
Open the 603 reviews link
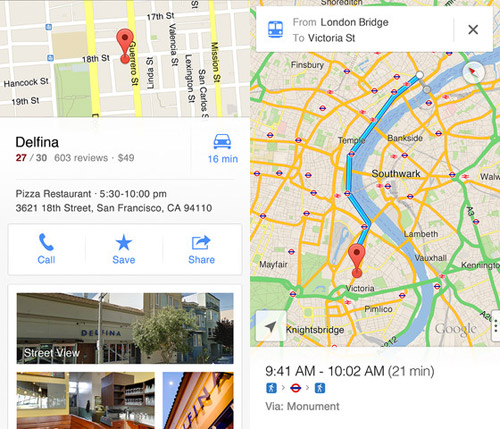click(x=81, y=158)
